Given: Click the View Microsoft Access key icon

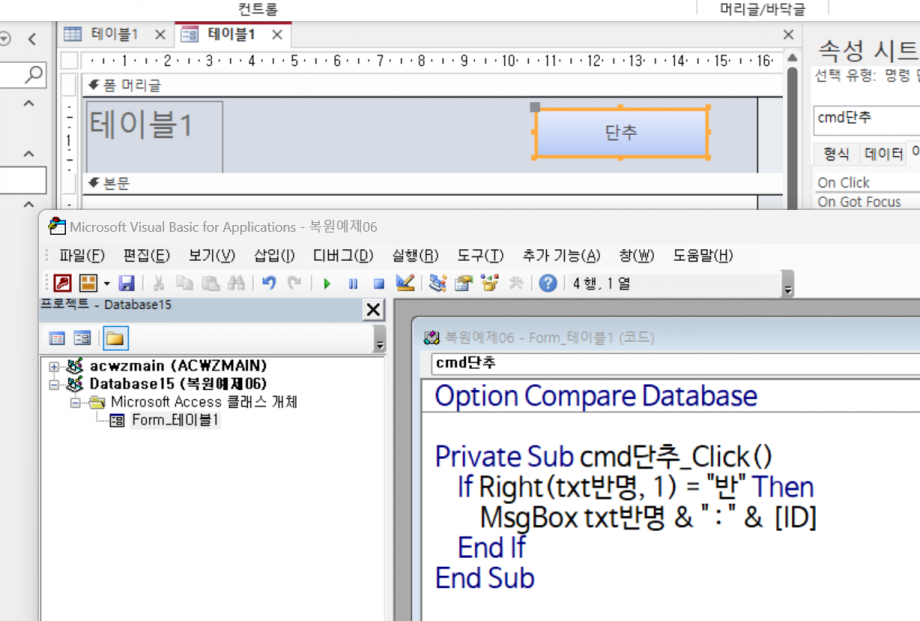Looking at the screenshot, I should click(63, 284).
